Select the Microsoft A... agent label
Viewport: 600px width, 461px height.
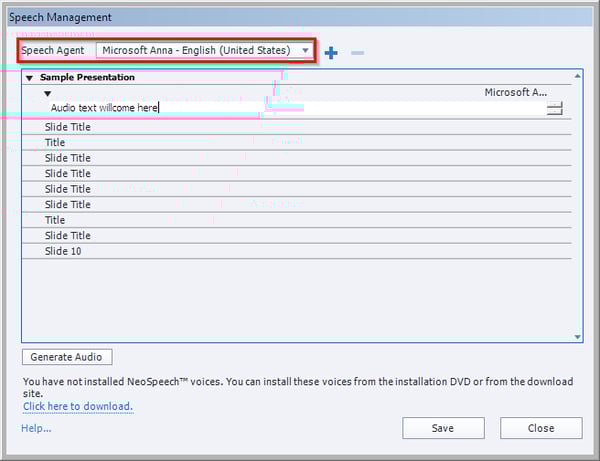515,92
